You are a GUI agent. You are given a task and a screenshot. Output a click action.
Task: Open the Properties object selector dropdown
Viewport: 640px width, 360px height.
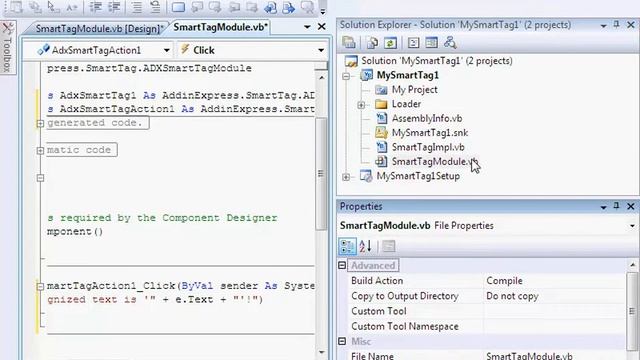632,226
